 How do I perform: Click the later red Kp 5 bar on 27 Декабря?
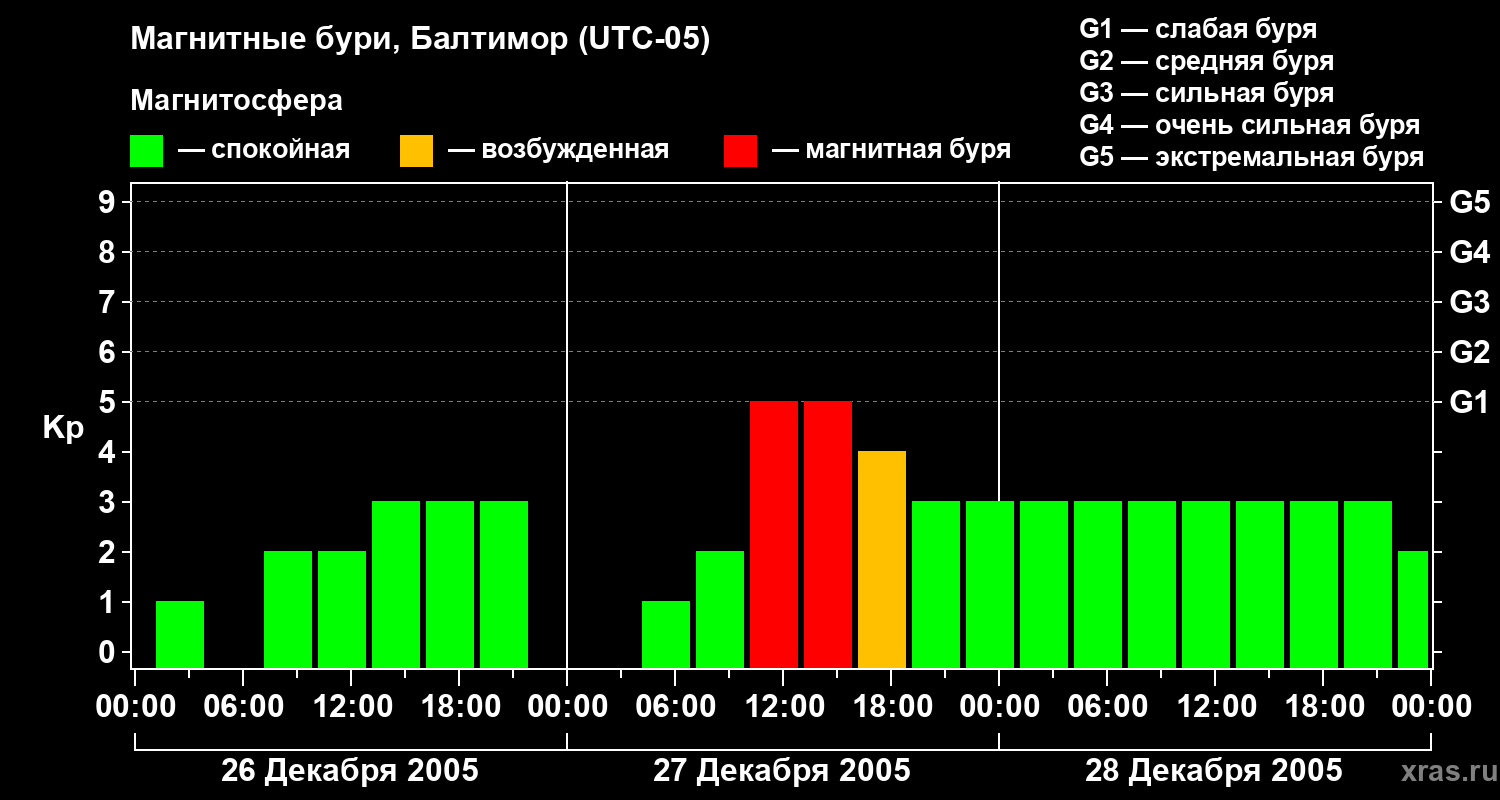coord(828,535)
